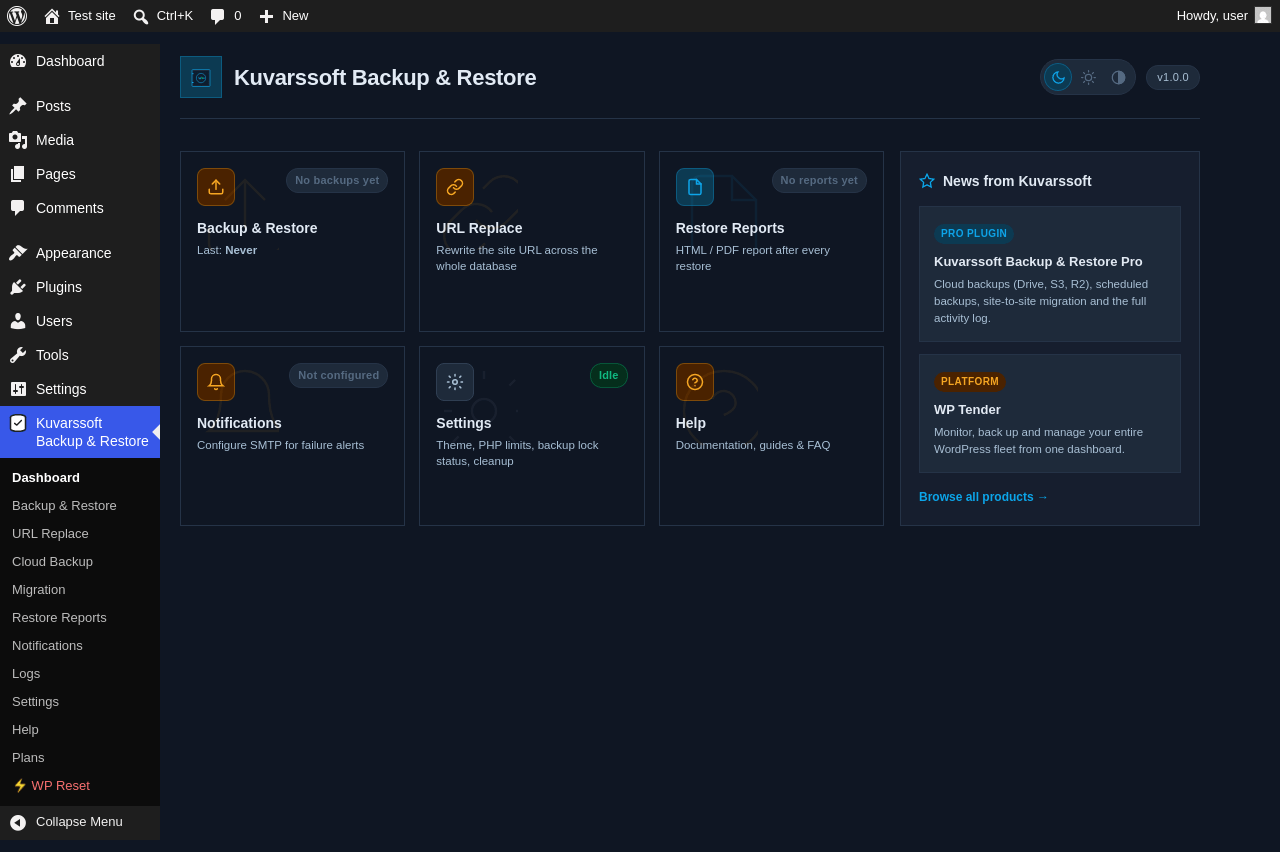
Task: Click 'Rewrite the site URL' description text
Action: click(x=517, y=258)
